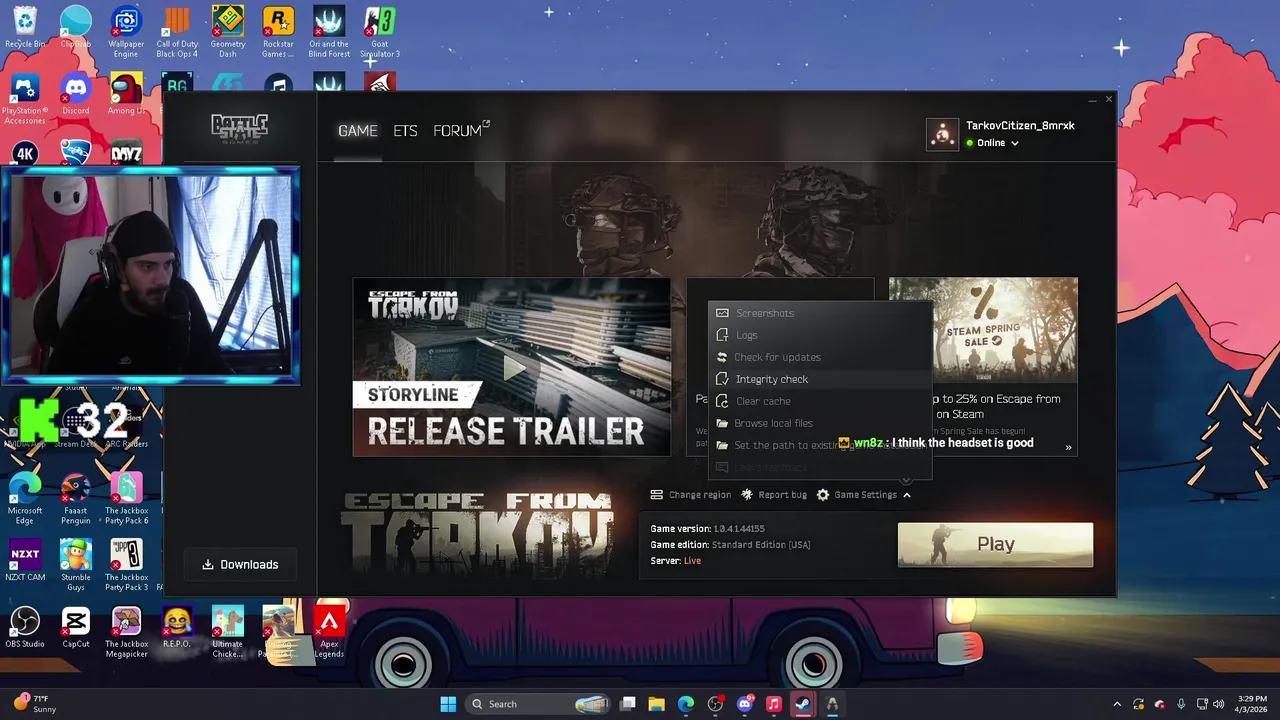Click the Battlestate Games logo
1280x720 pixels.
pyautogui.click(x=240, y=129)
